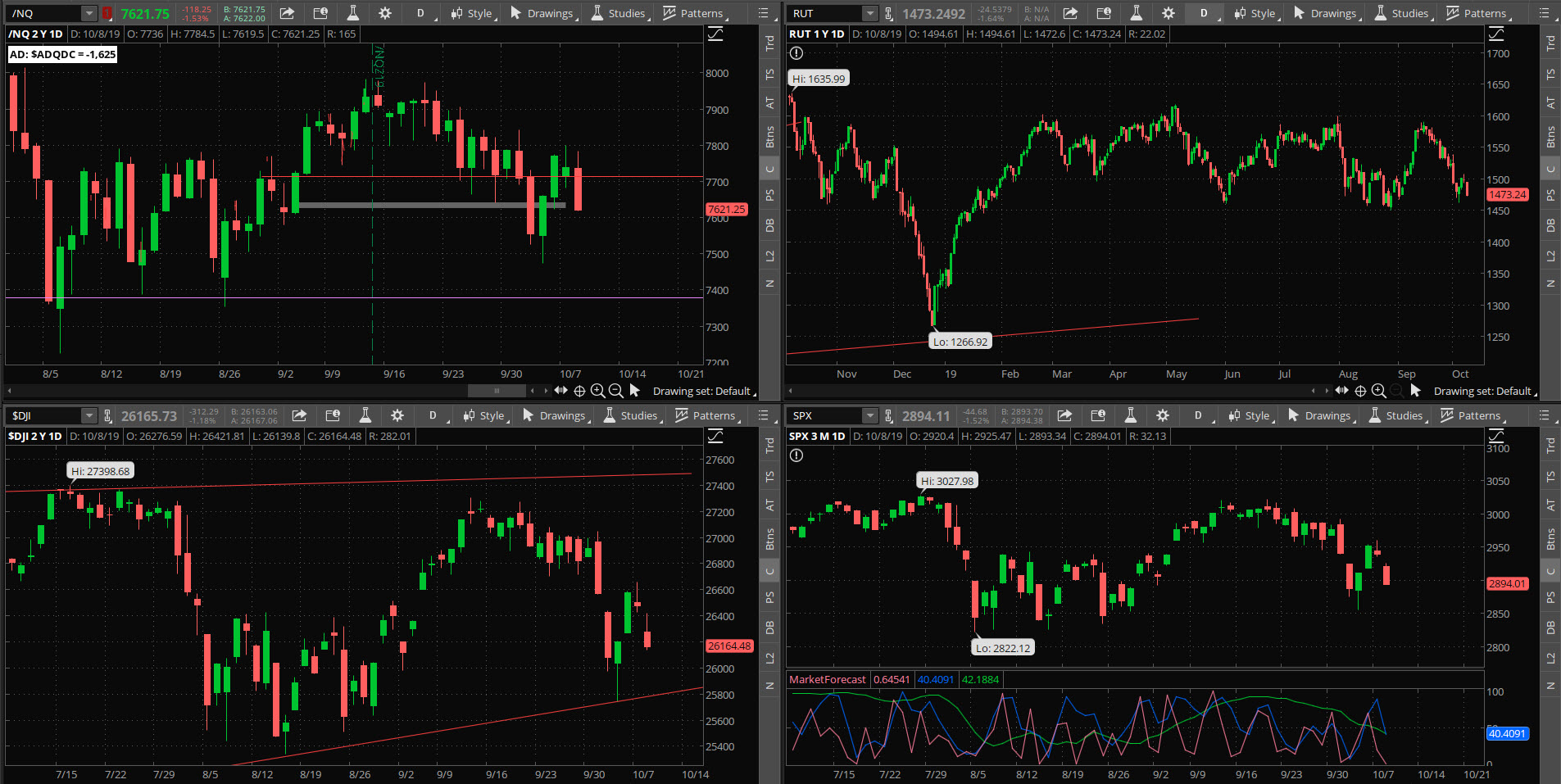Open the /NQ symbol dropdown arrow
This screenshot has height=784, width=1561.
[89, 13]
